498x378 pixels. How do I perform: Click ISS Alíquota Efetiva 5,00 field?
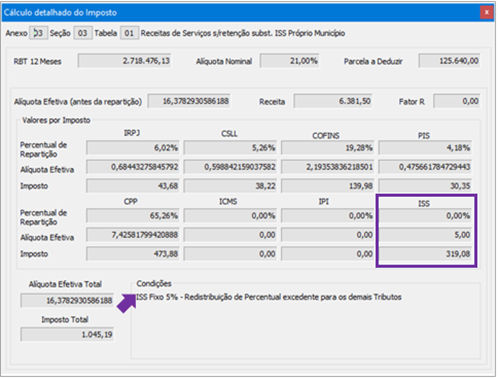425,235
